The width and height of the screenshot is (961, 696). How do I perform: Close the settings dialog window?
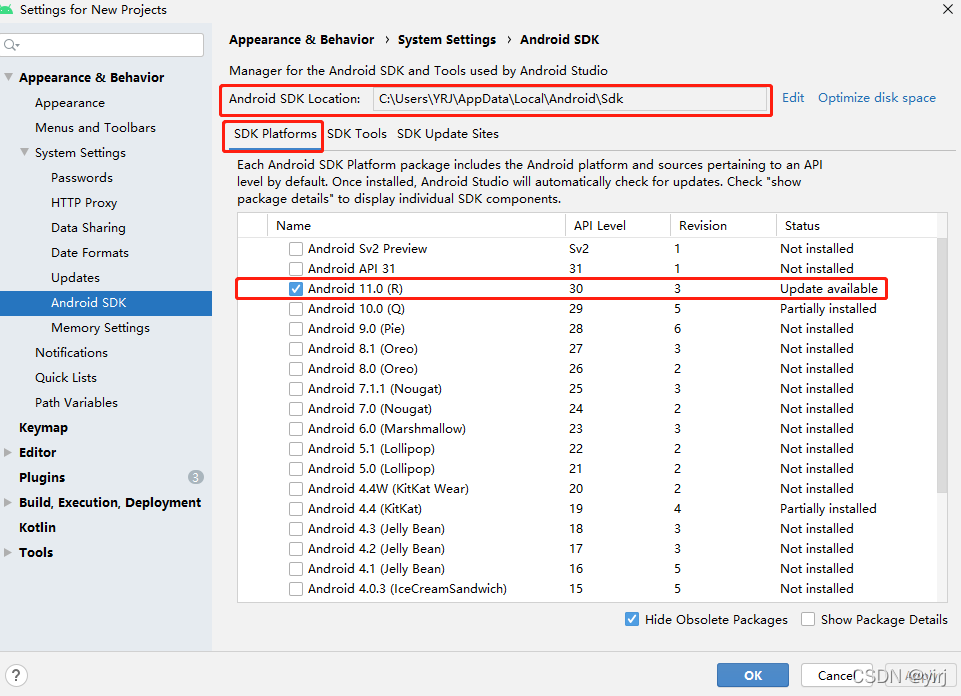pos(948,9)
